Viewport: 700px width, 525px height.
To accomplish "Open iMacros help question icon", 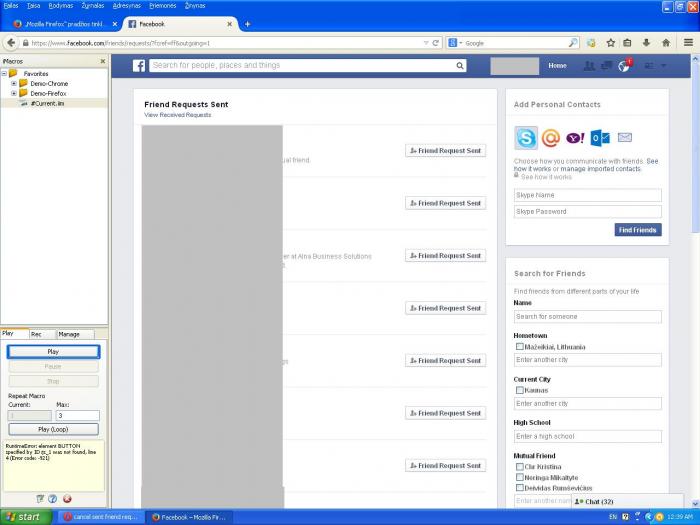I will [x=53, y=499].
